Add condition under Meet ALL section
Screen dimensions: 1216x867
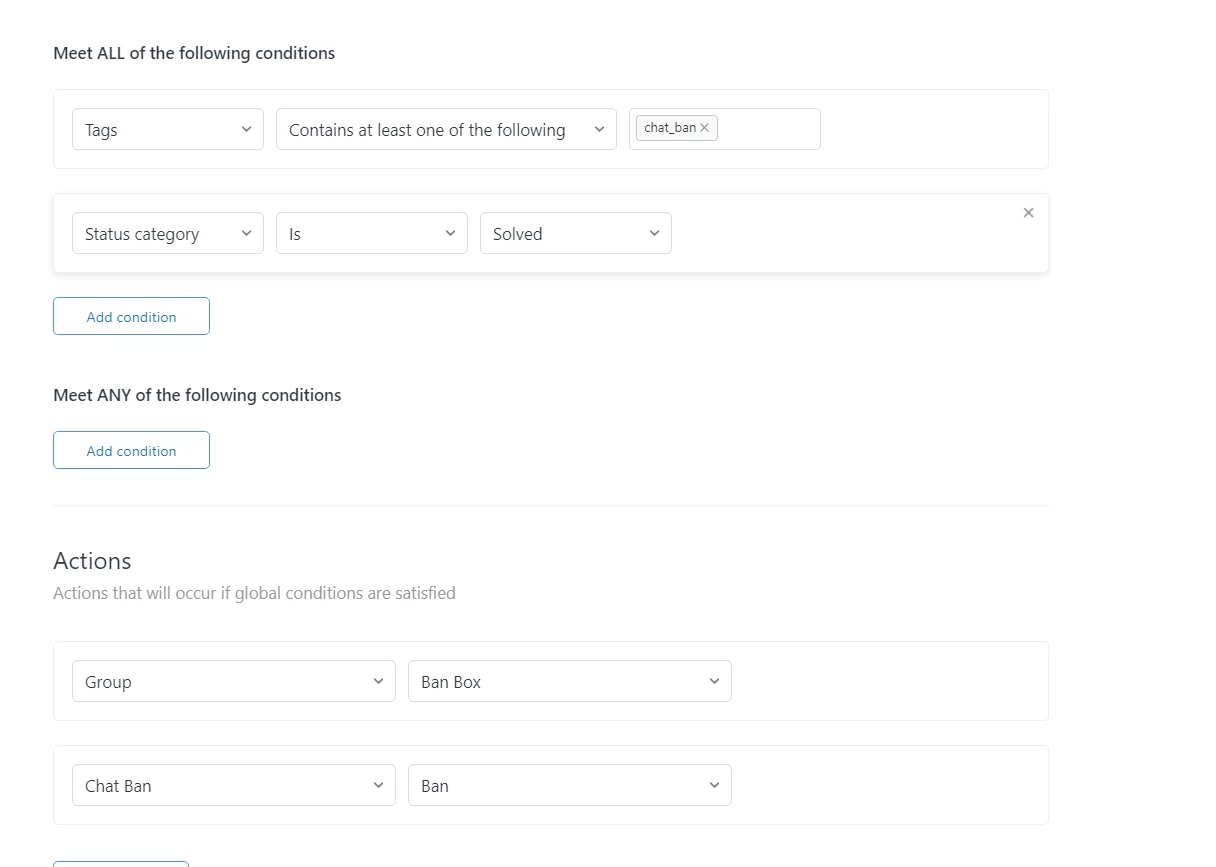pos(131,317)
